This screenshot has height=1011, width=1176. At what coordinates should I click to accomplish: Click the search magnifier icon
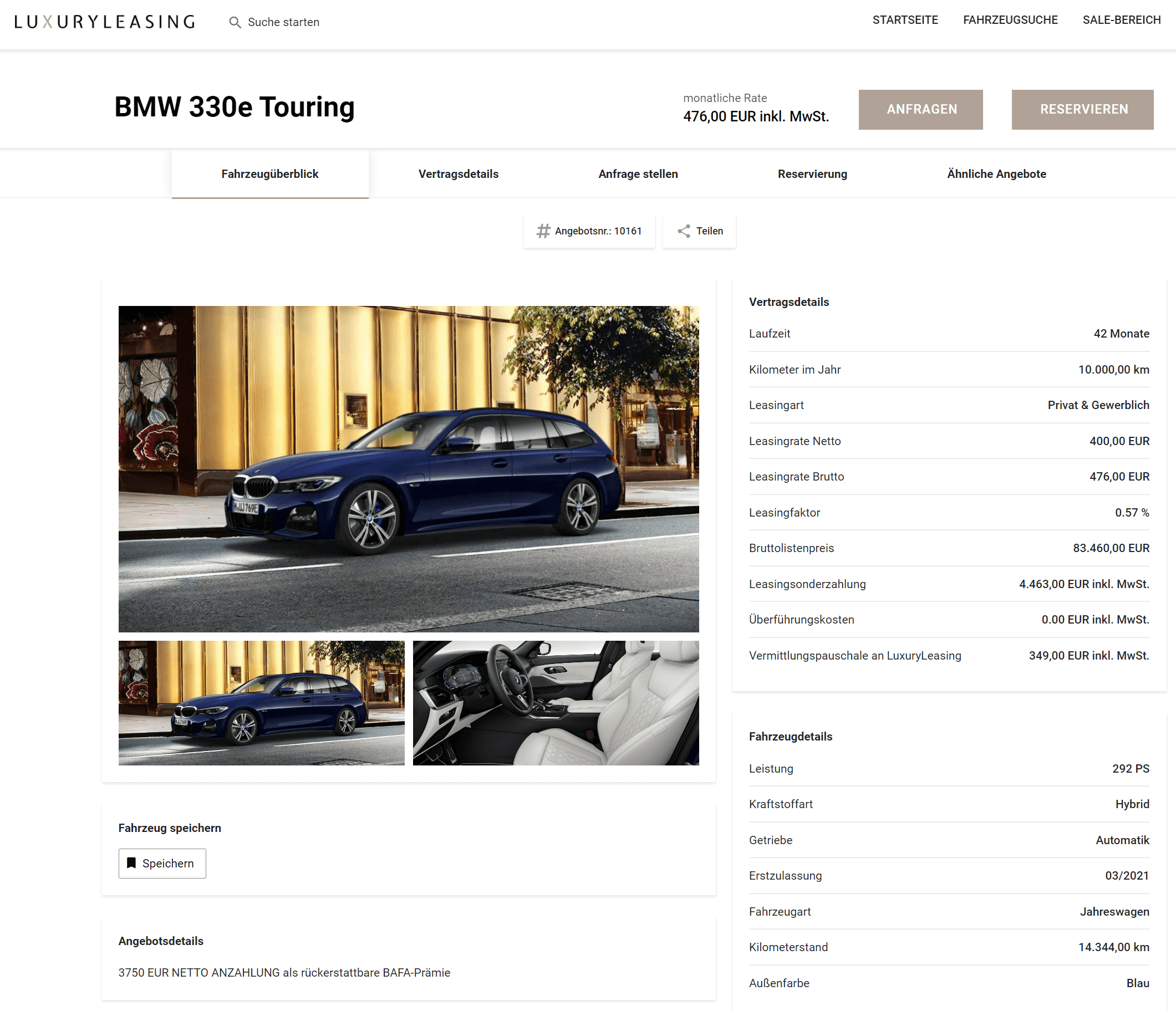235,22
